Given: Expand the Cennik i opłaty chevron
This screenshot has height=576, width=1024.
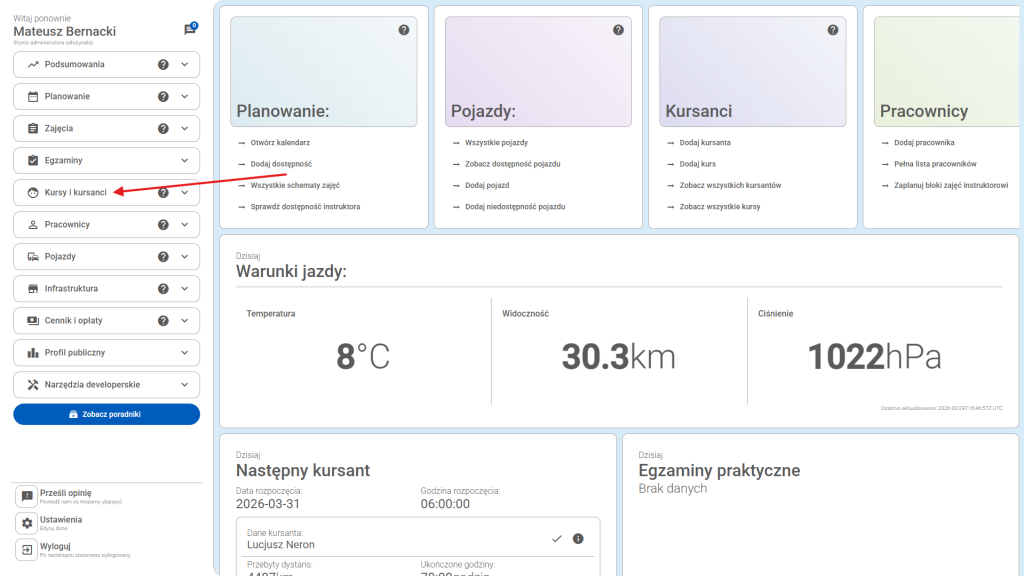Looking at the screenshot, I should pyautogui.click(x=185, y=321).
